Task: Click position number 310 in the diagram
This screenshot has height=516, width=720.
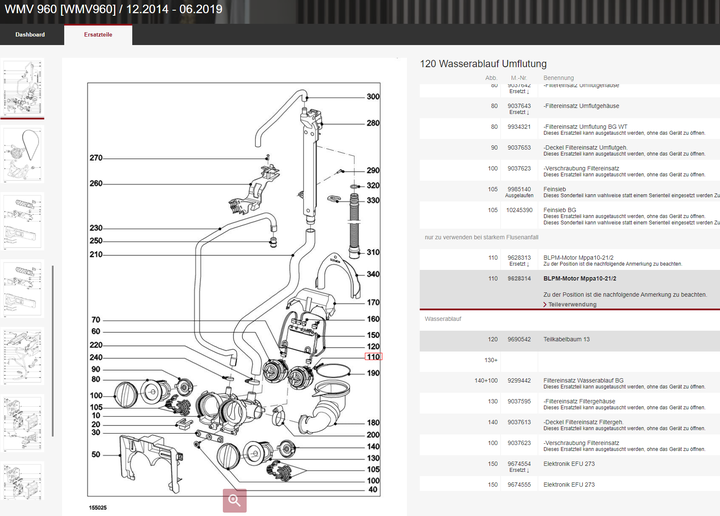Action: (373, 252)
